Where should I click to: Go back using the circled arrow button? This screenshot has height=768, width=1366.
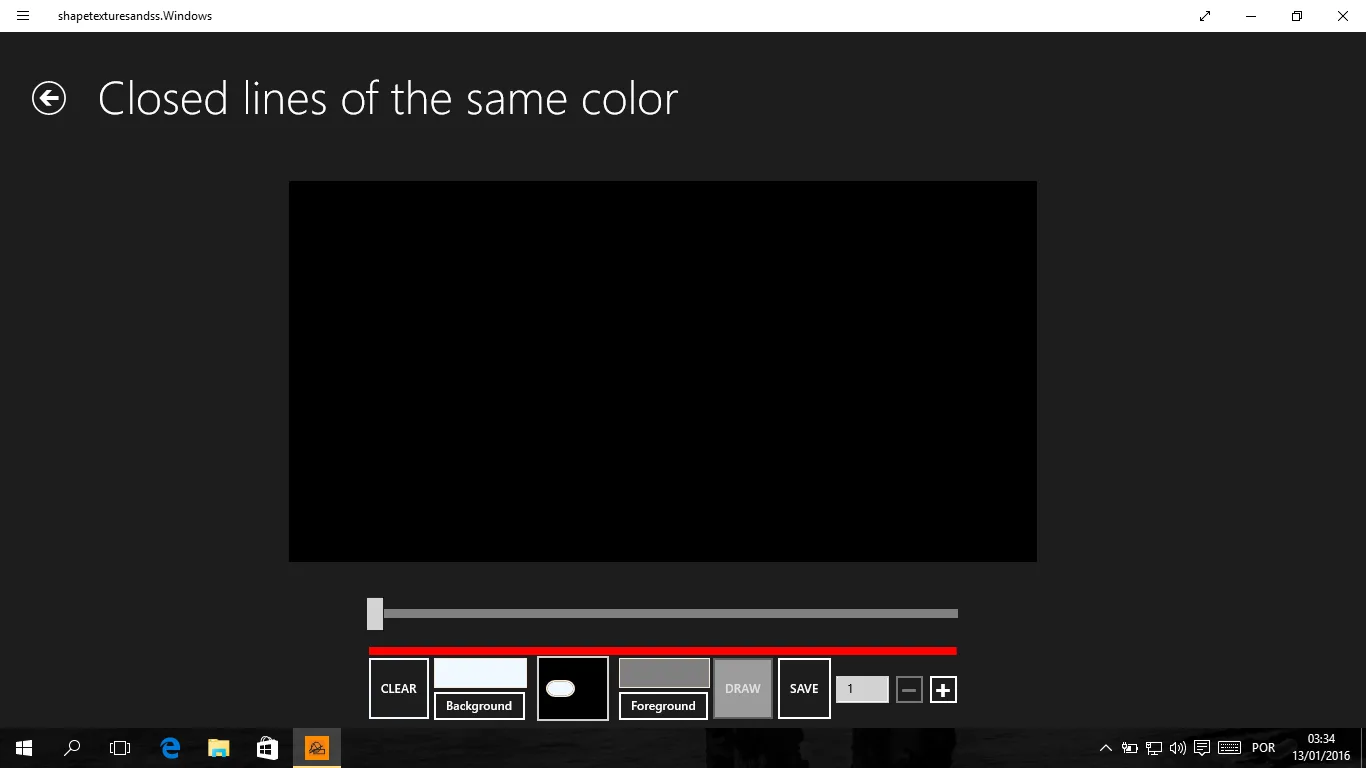[49, 98]
